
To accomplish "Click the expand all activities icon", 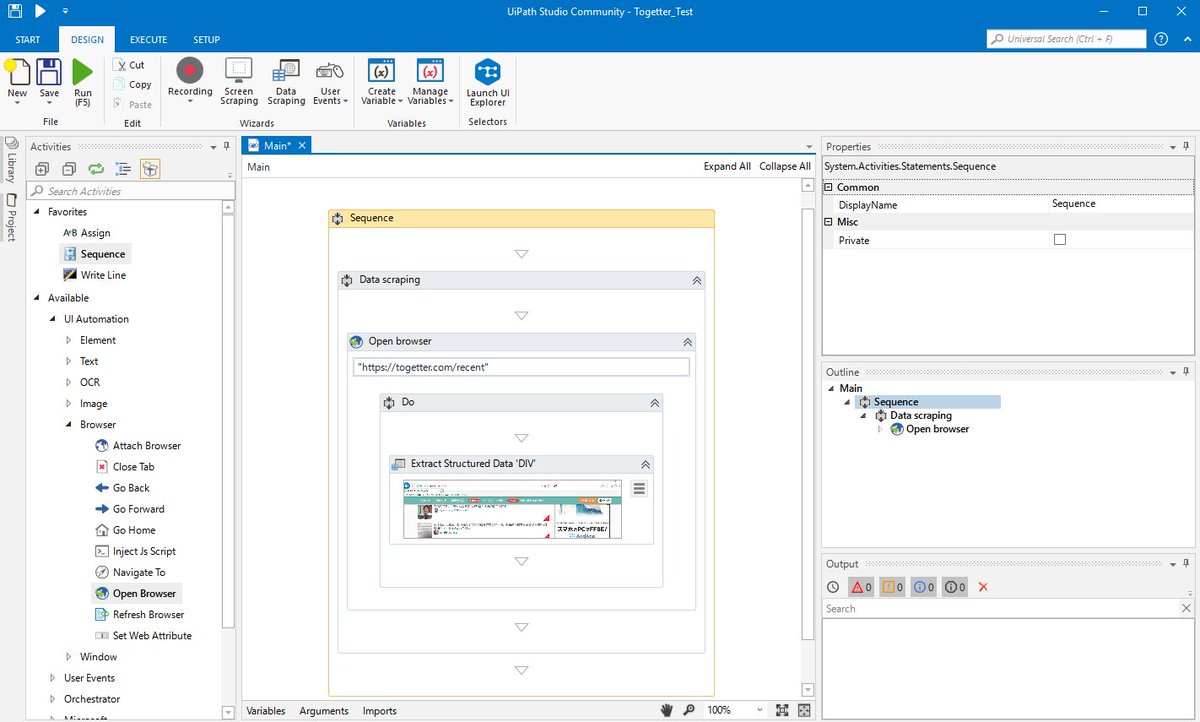I will click(42, 169).
